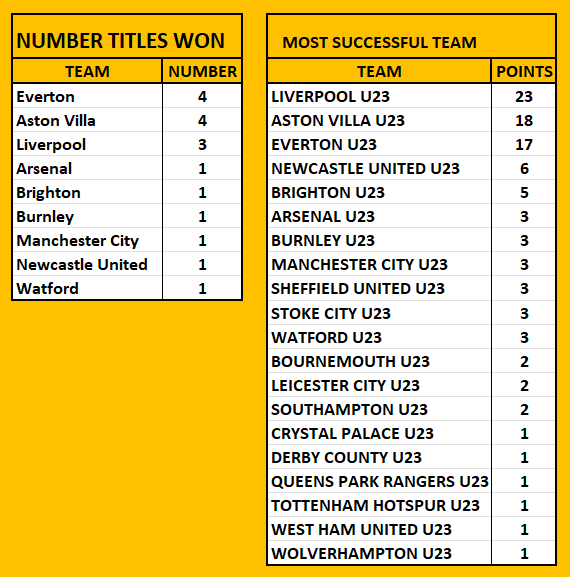Viewport: 570px width, 577px height.
Task: Select the TOTTENHAM HOTSPUR U23 cell
Action: click(379, 505)
